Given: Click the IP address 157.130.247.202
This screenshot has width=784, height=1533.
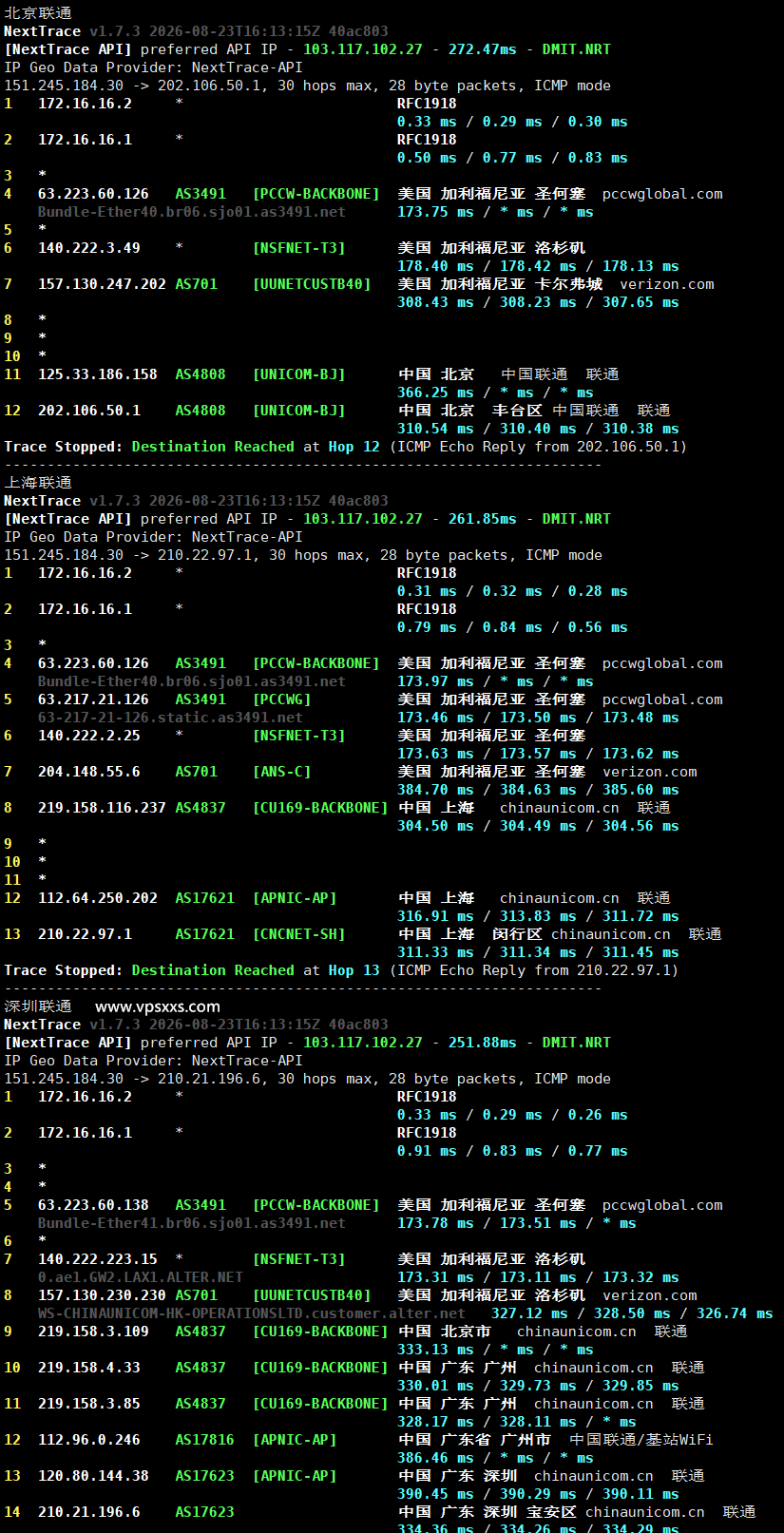Looking at the screenshot, I should pyautogui.click(x=102, y=284).
